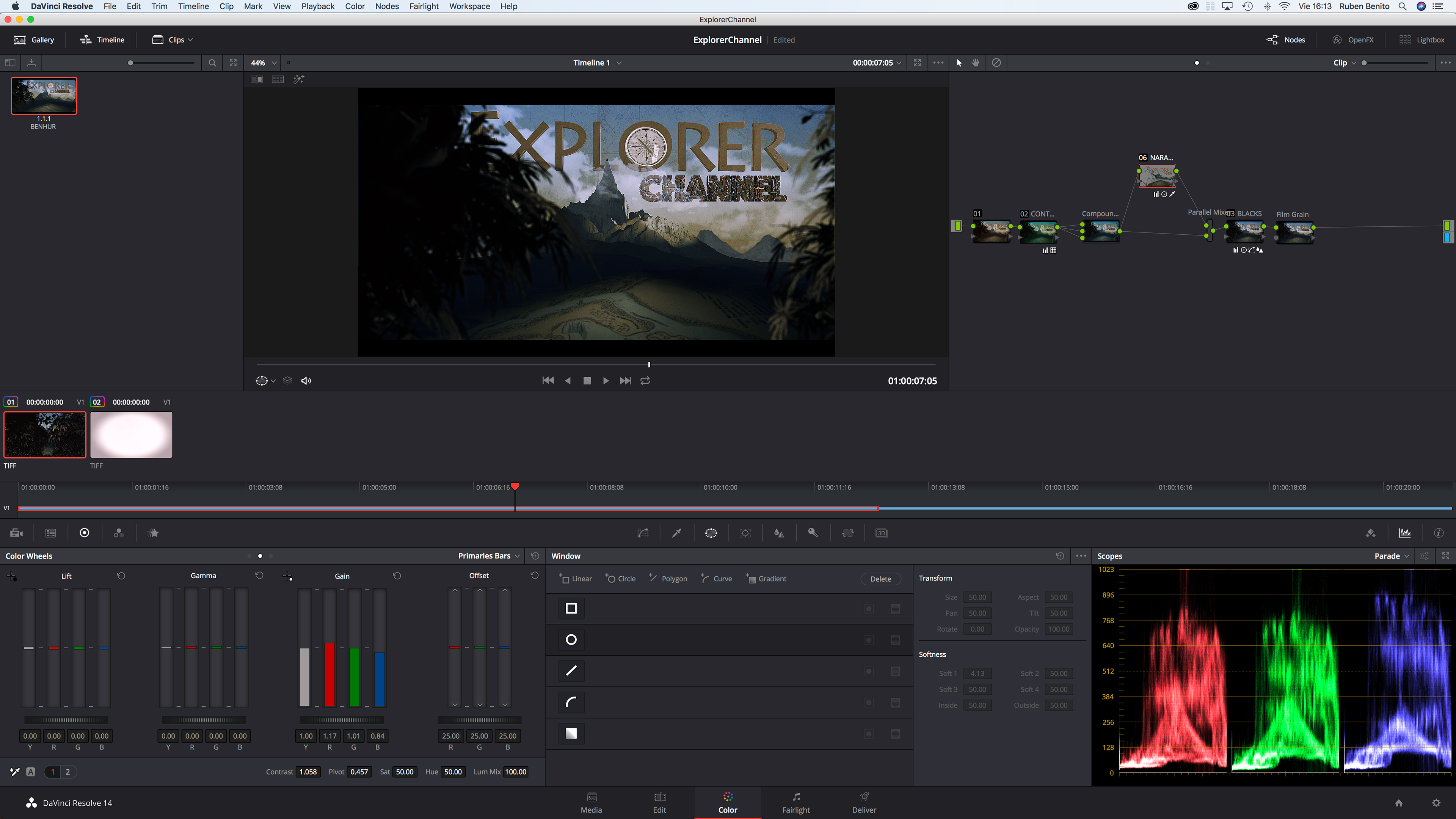This screenshot has width=1456, height=819.
Task: Click the loop playback icon
Action: [645, 381]
